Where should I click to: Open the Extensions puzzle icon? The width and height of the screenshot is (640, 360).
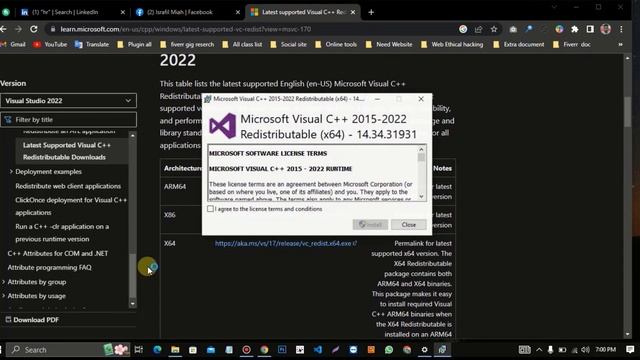coord(575,29)
